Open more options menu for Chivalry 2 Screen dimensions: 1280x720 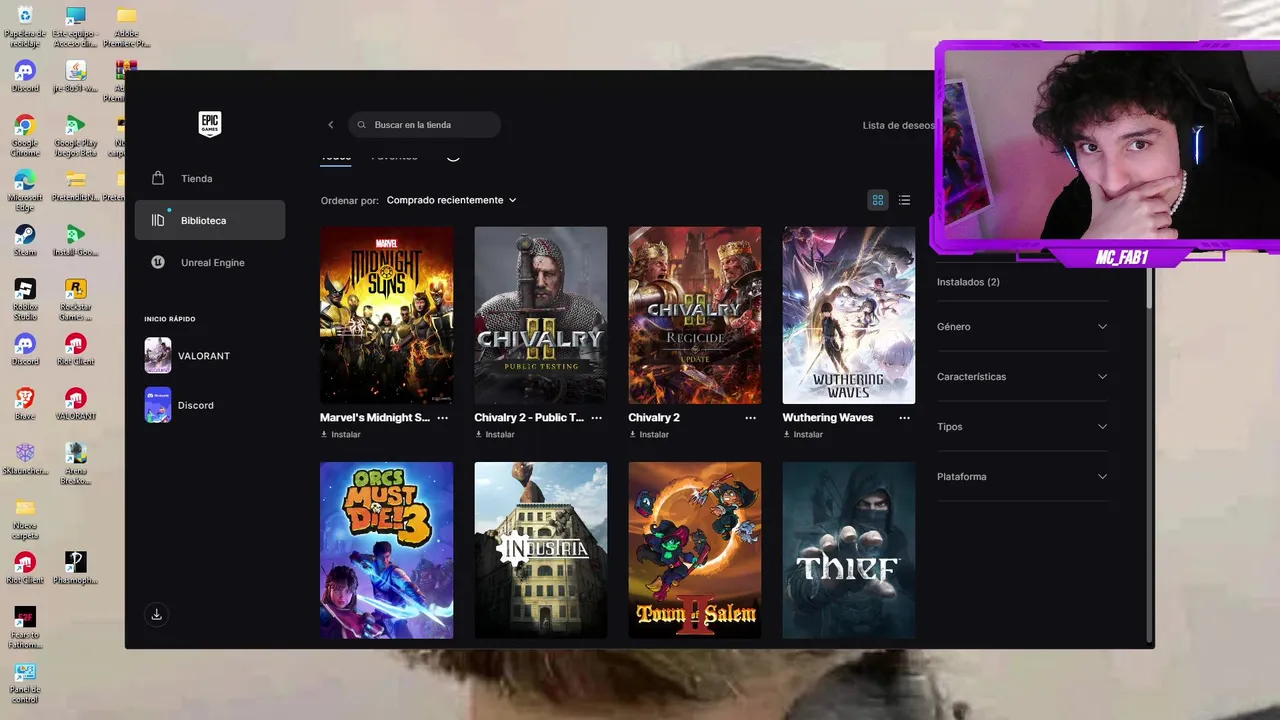751,418
